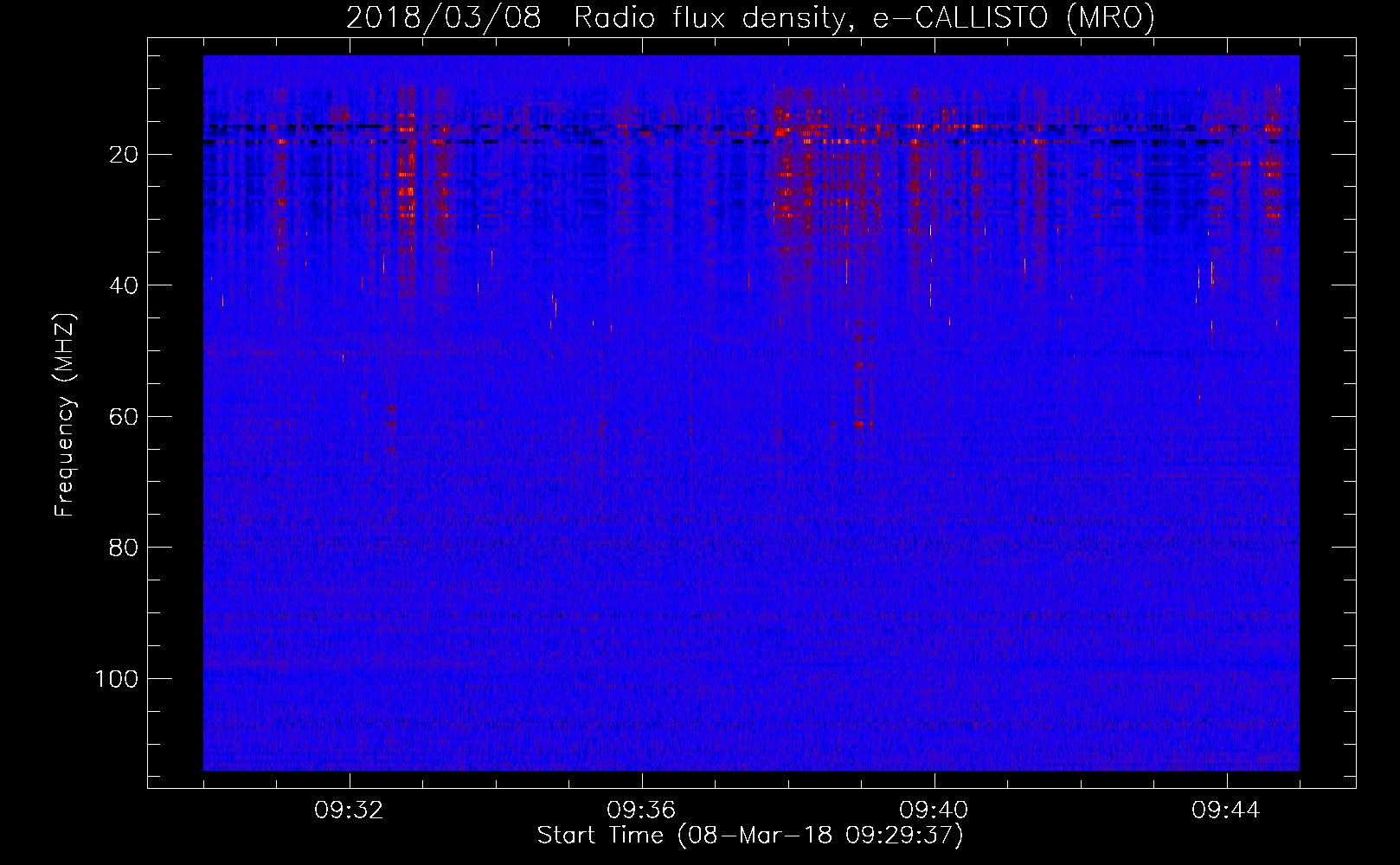Click the 100 MHz frequency tick label

(x=117, y=679)
